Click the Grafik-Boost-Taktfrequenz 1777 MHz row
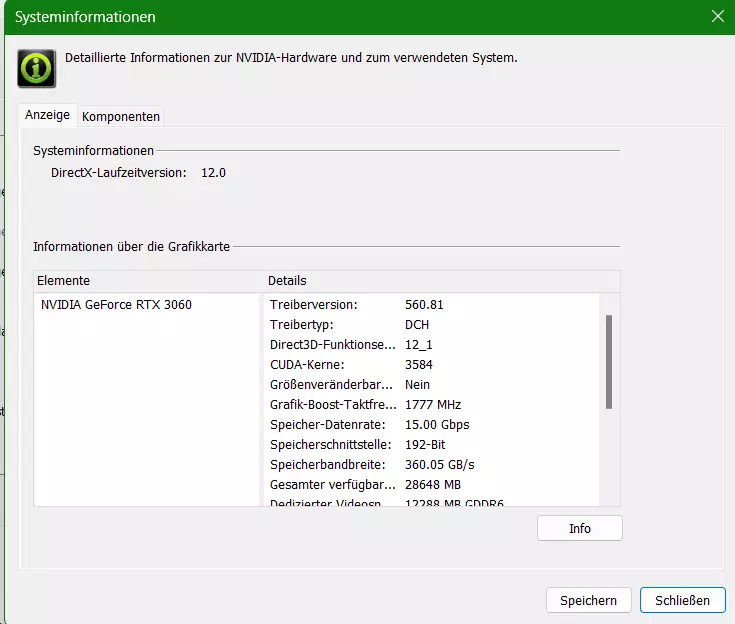 431,405
